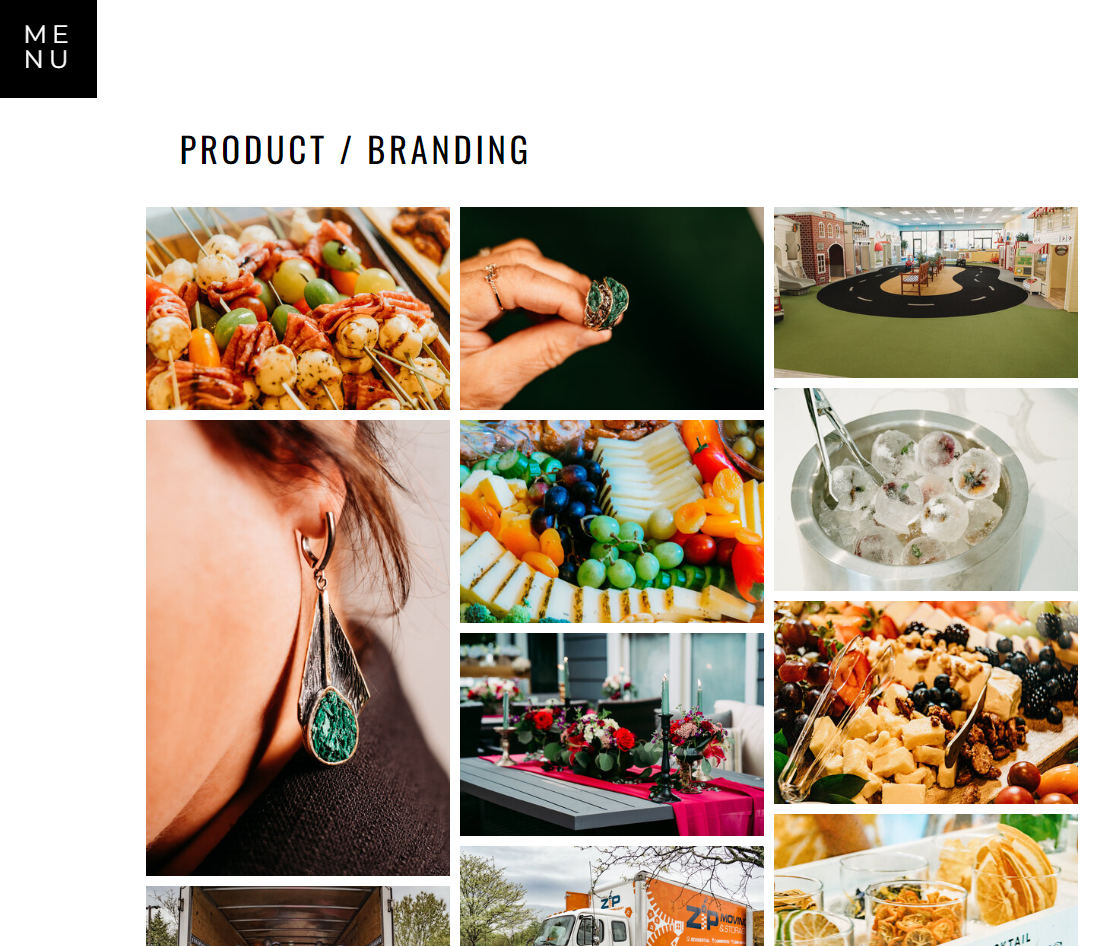Open the table with pink runner photo
This screenshot has height=946, width=1116.
click(x=611, y=734)
